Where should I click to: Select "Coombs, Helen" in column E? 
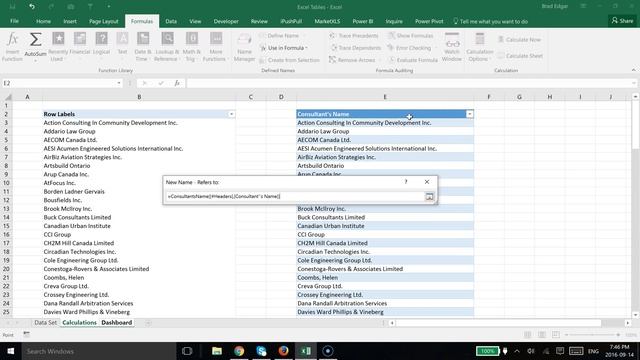click(385, 278)
